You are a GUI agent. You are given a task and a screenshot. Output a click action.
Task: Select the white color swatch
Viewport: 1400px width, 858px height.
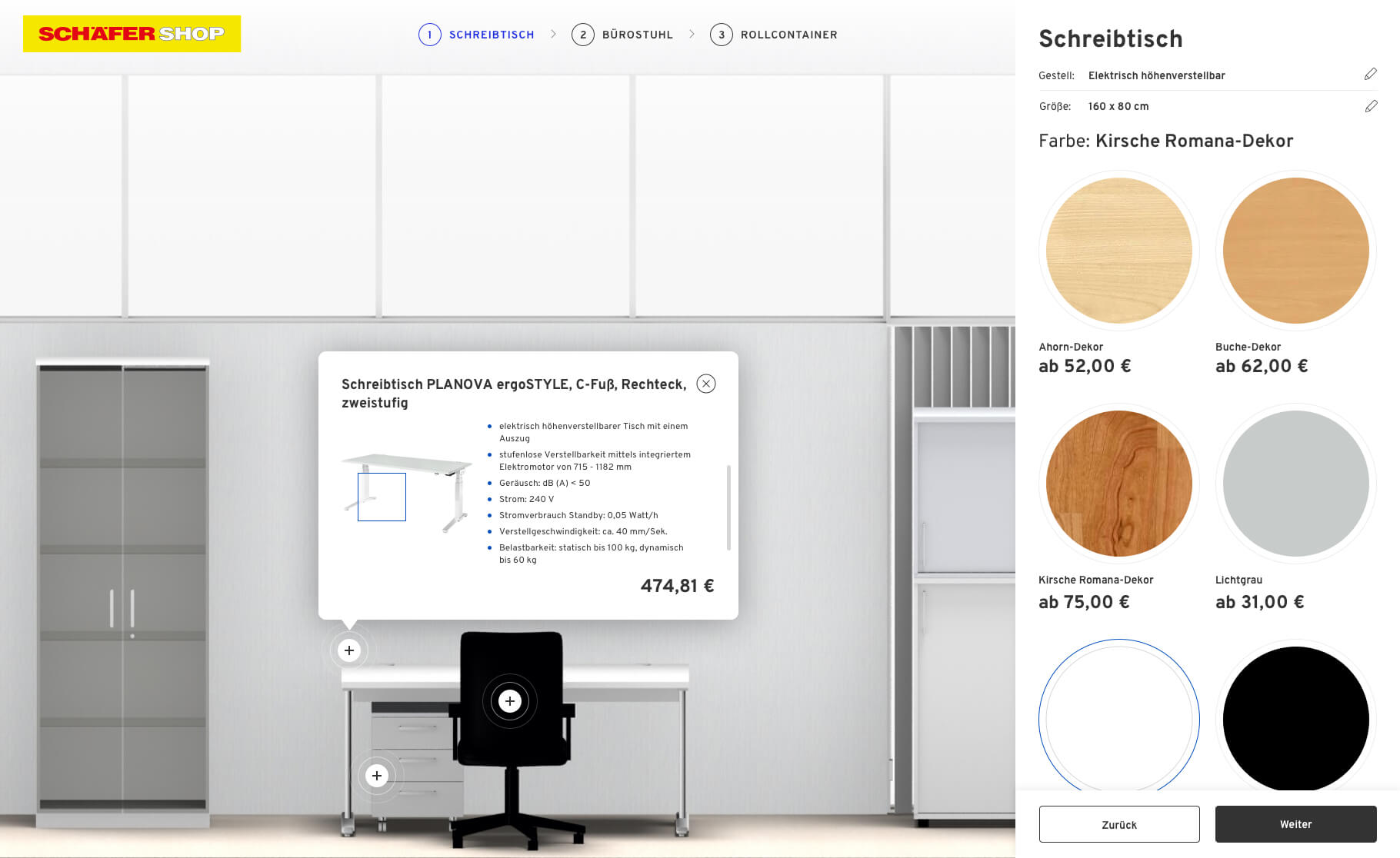click(1118, 719)
